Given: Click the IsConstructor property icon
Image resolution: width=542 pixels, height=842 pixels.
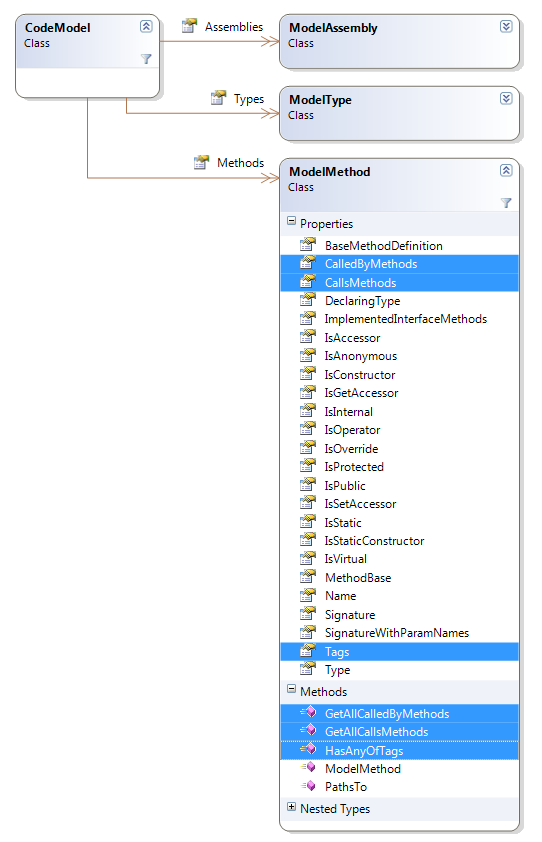Looking at the screenshot, I should [308, 374].
